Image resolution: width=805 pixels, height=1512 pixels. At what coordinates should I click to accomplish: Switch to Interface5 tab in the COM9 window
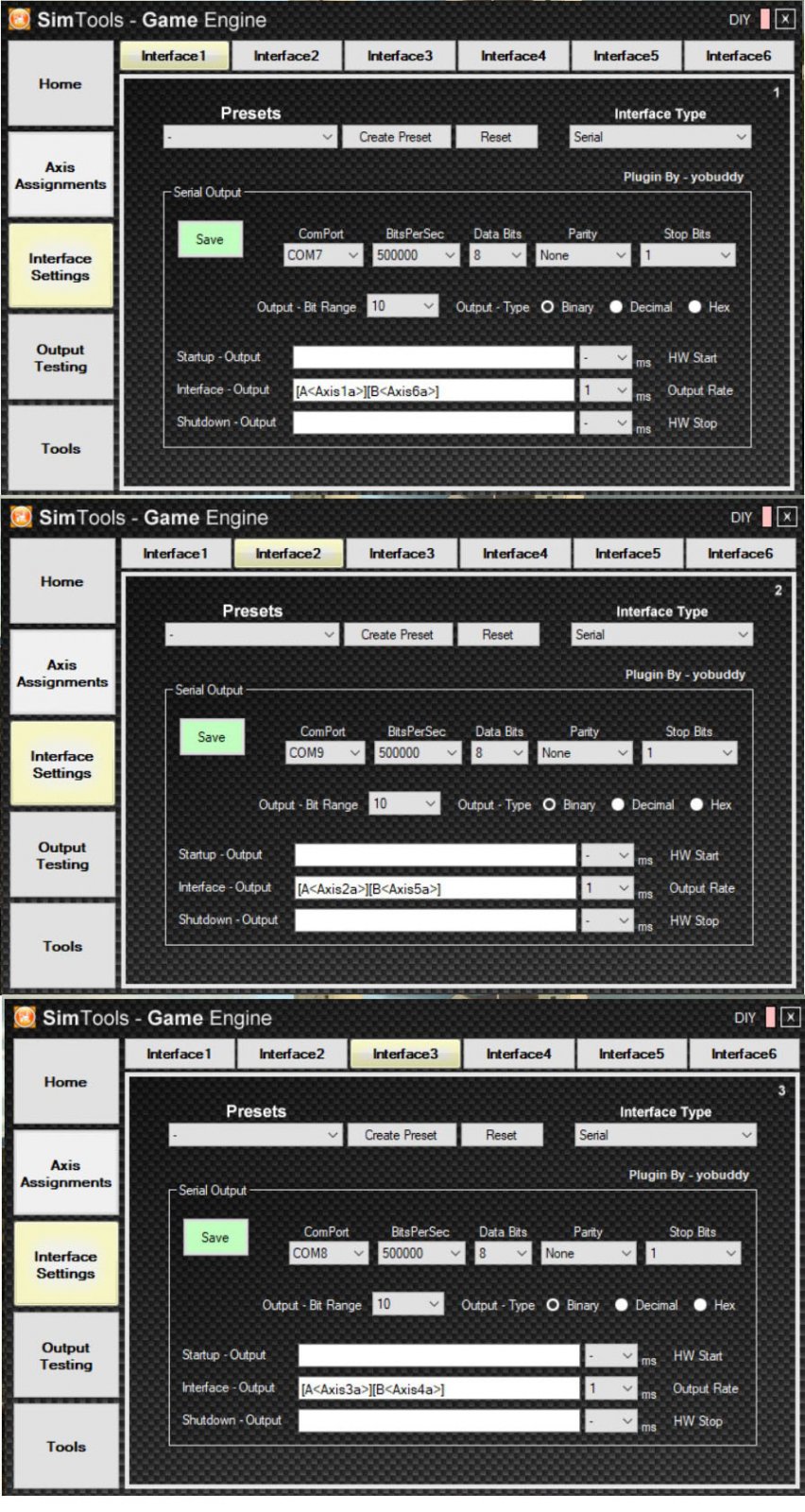click(628, 554)
